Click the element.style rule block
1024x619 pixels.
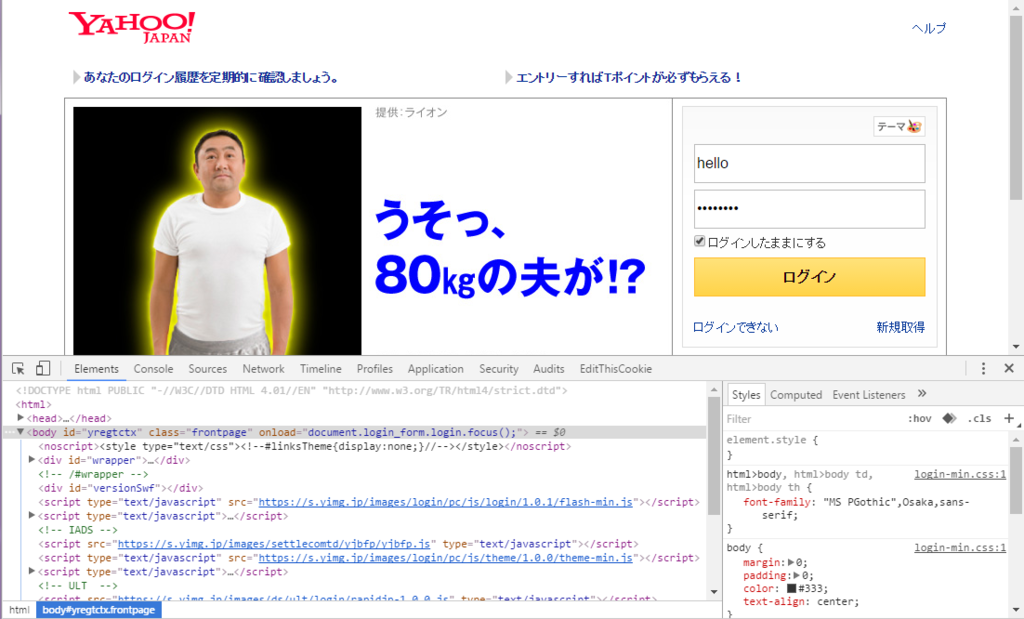(772, 447)
